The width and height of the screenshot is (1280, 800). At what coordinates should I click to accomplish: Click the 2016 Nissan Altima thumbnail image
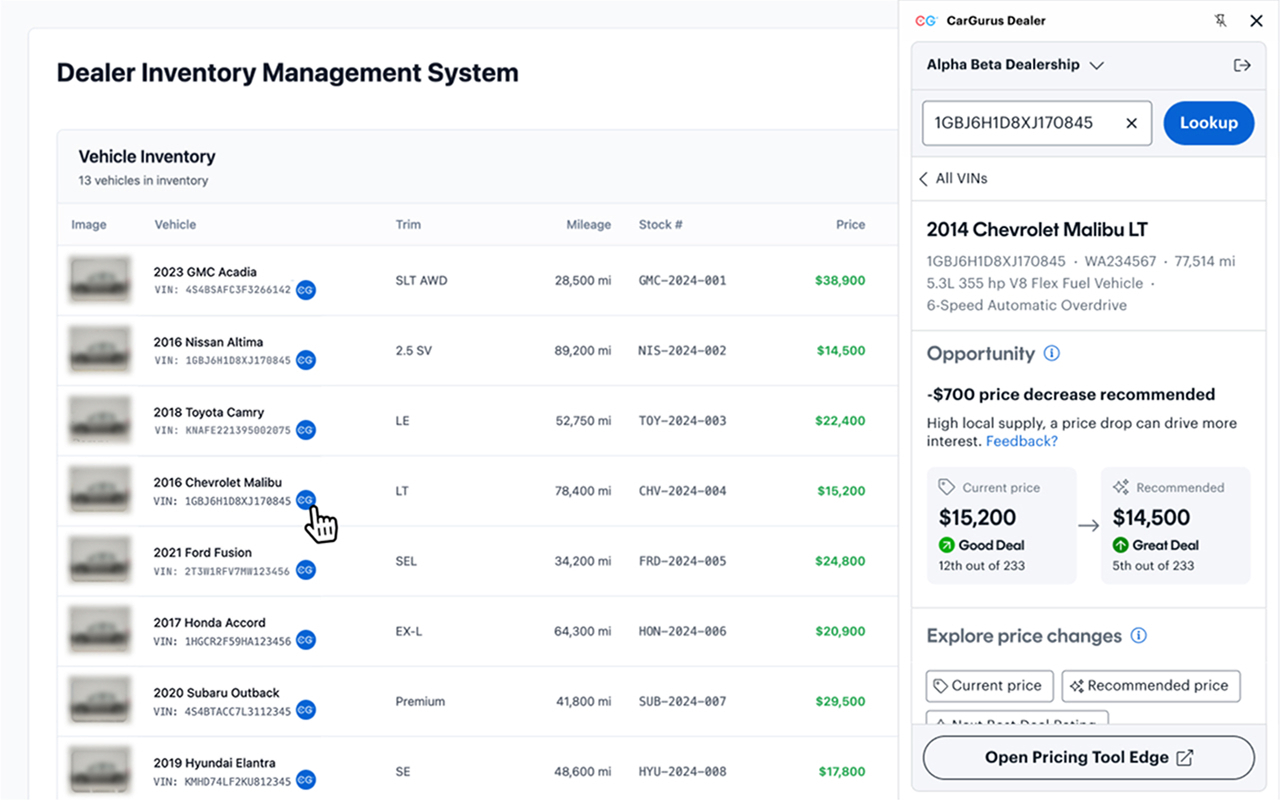[99, 350]
